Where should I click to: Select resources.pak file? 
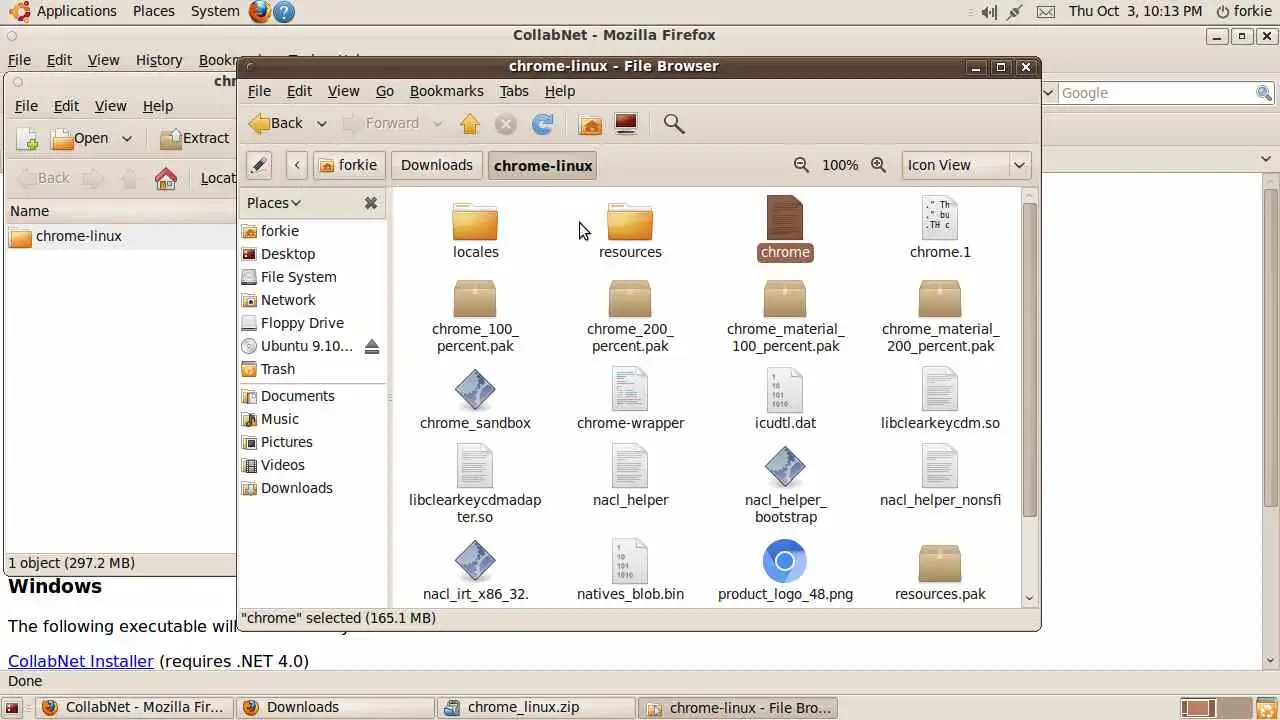(x=940, y=571)
